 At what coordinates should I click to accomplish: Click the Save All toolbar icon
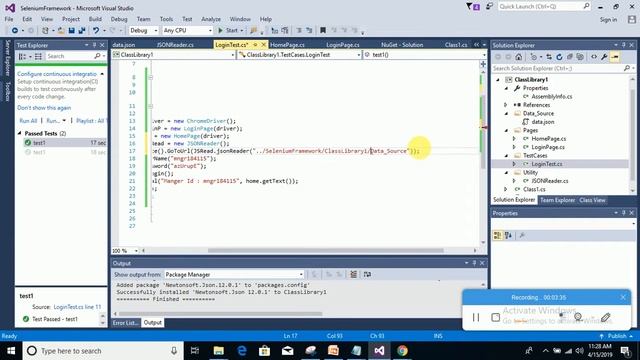pyautogui.click(x=82, y=31)
